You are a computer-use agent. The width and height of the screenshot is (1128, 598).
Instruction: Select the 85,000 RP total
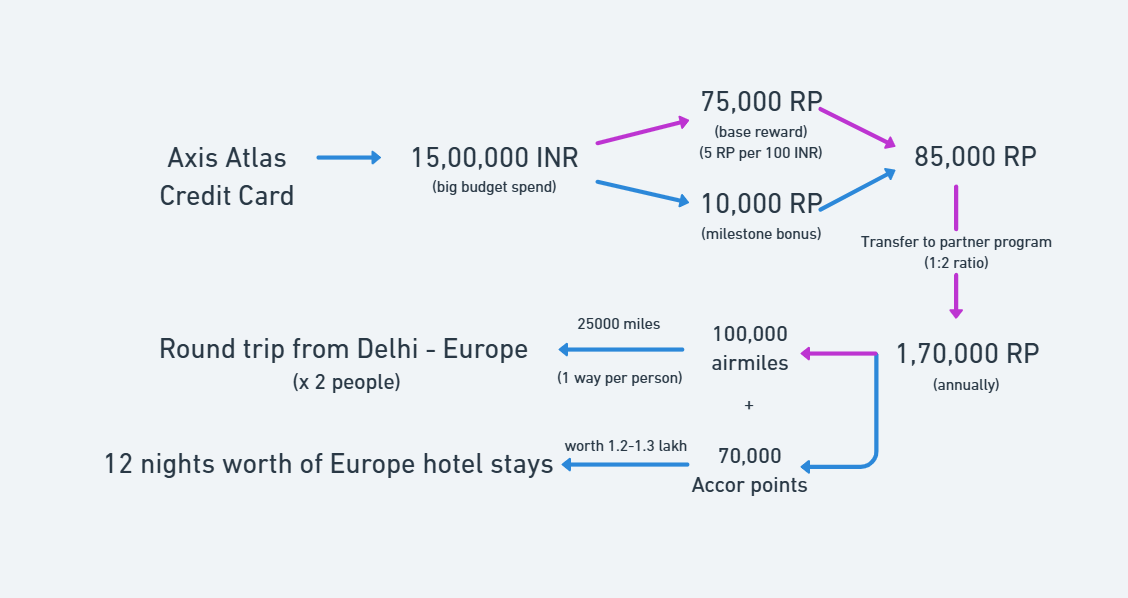click(x=975, y=157)
